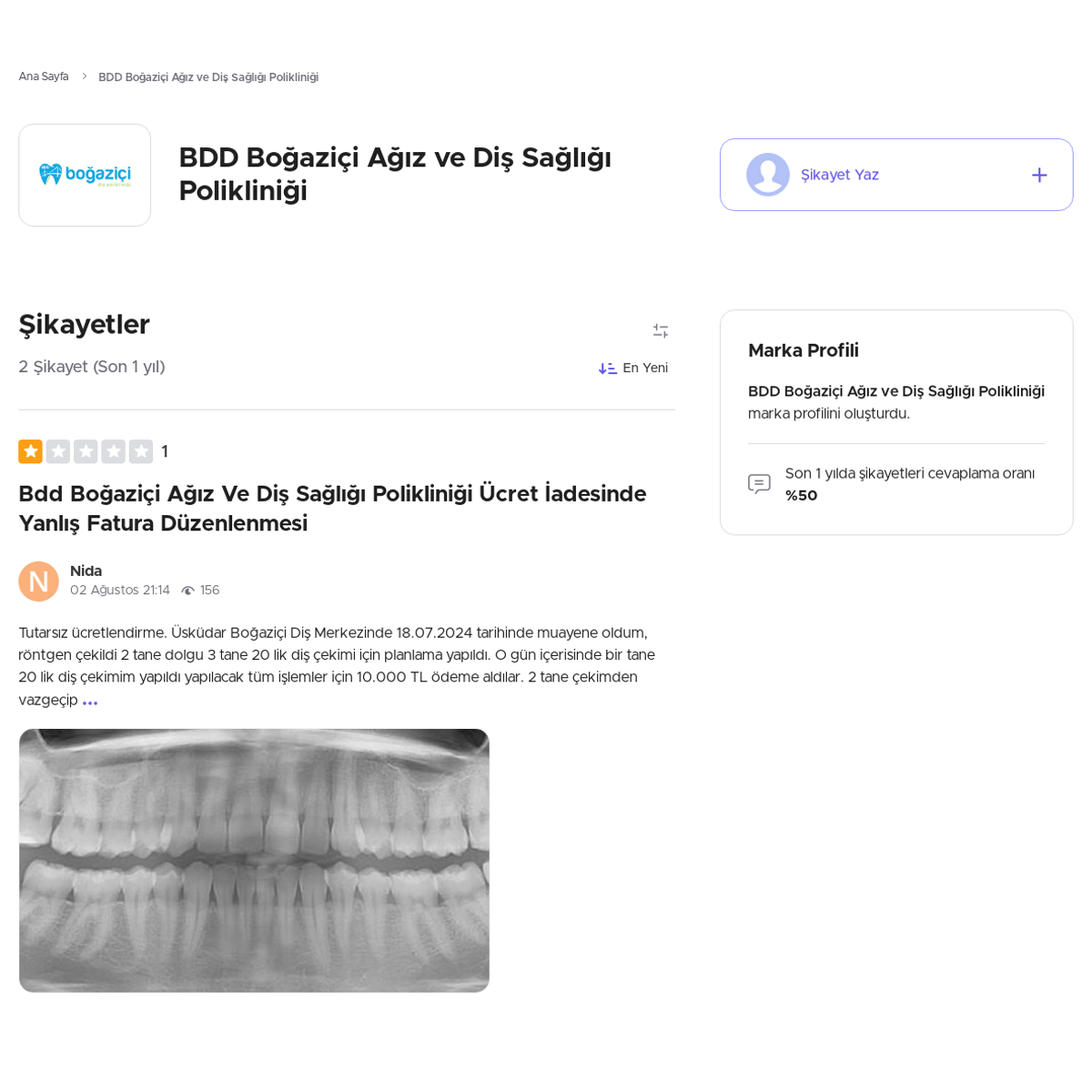1092x1092 pixels.
Task: Click the first orange rating star
Action: pyautogui.click(x=30, y=451)
